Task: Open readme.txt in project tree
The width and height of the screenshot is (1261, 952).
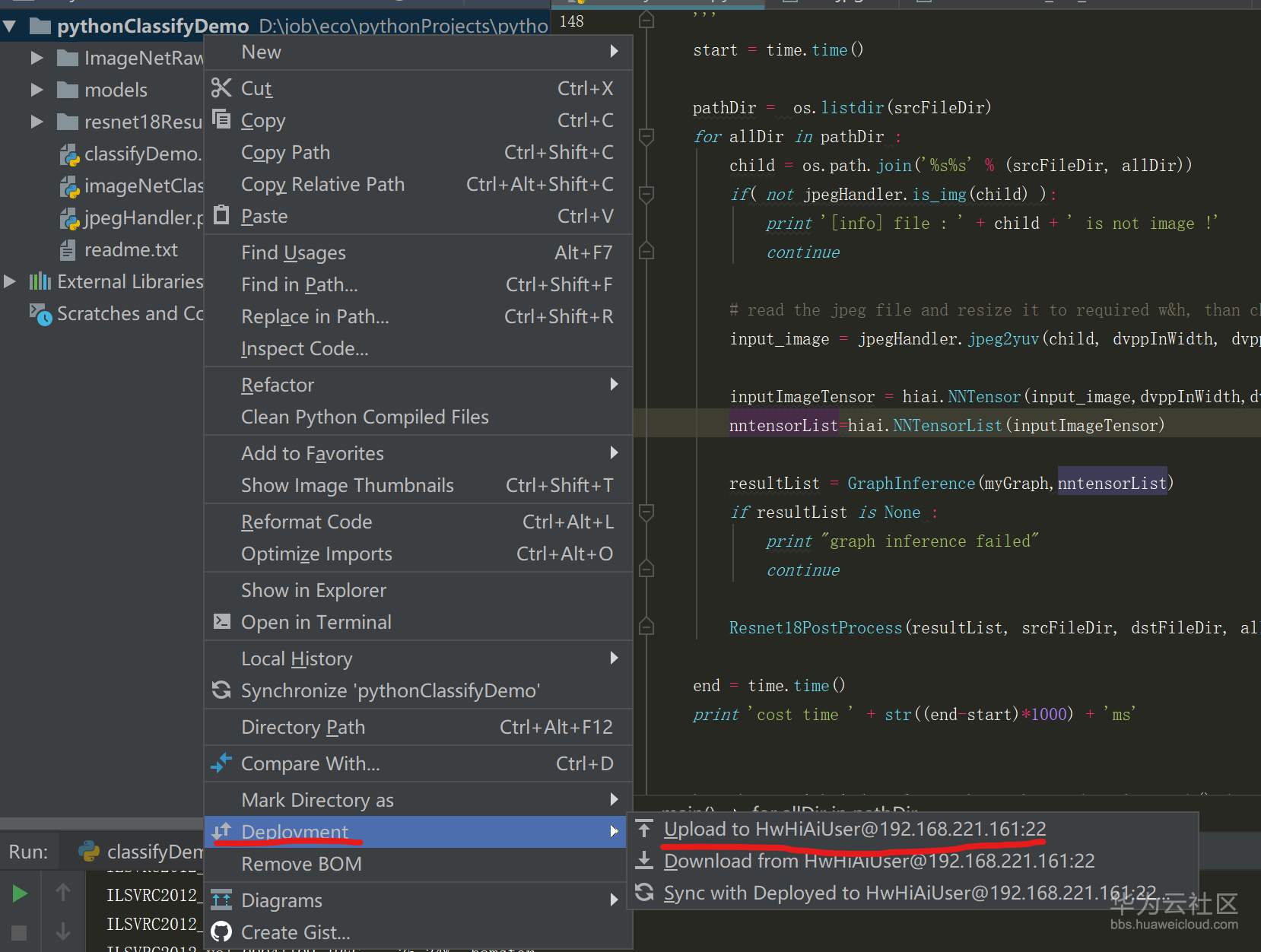Action: (x=130, y=249)
